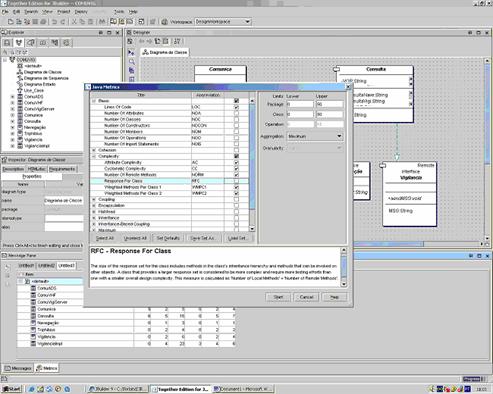The image size is (493, 394).
Task: Click the Set Defaults button
Action: point(168,238)
